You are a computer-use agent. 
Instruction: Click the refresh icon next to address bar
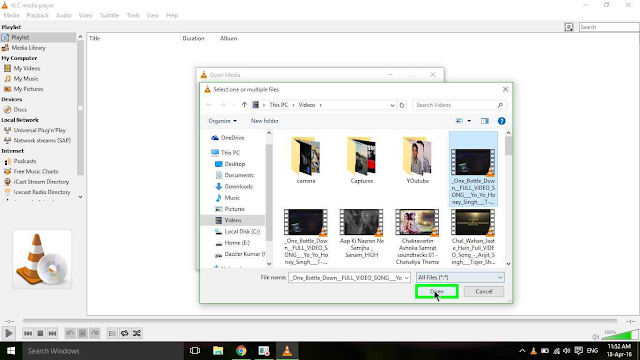point(402,105)
